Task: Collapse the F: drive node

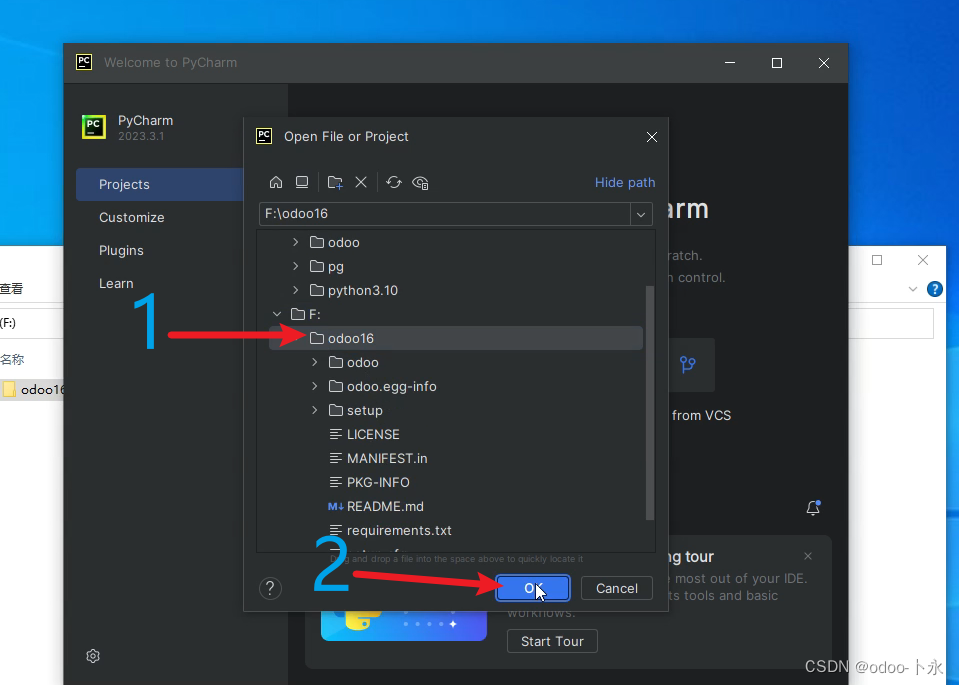Action: coord(277,314)
